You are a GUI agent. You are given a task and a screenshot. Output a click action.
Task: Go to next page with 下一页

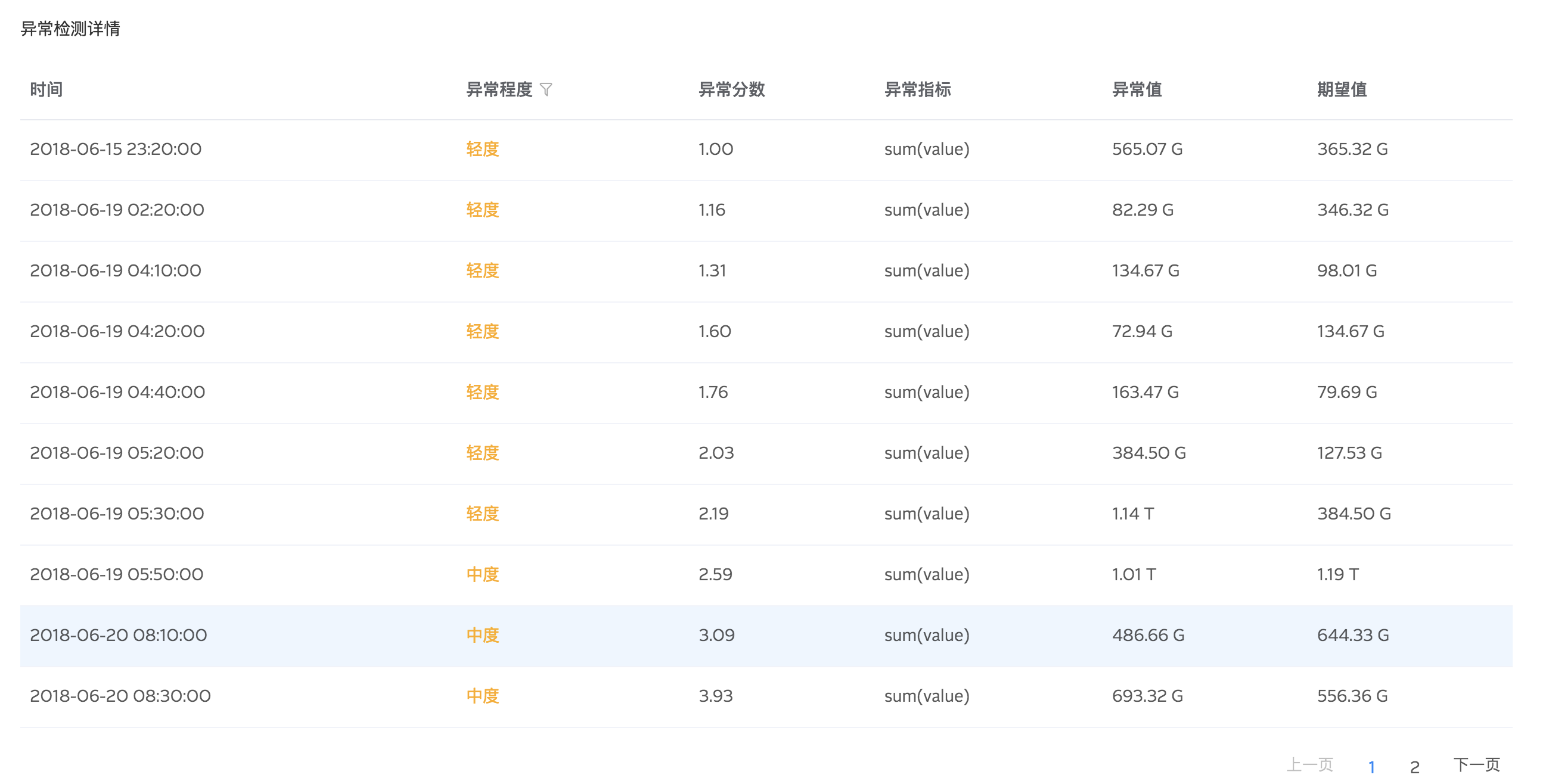(x=1476, y=765)
